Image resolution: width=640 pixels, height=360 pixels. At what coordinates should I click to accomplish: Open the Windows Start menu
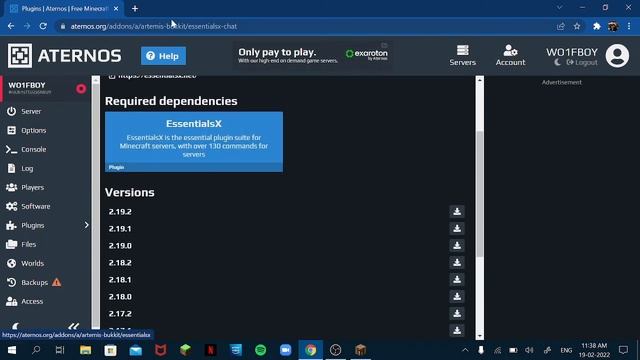(12, 350)
